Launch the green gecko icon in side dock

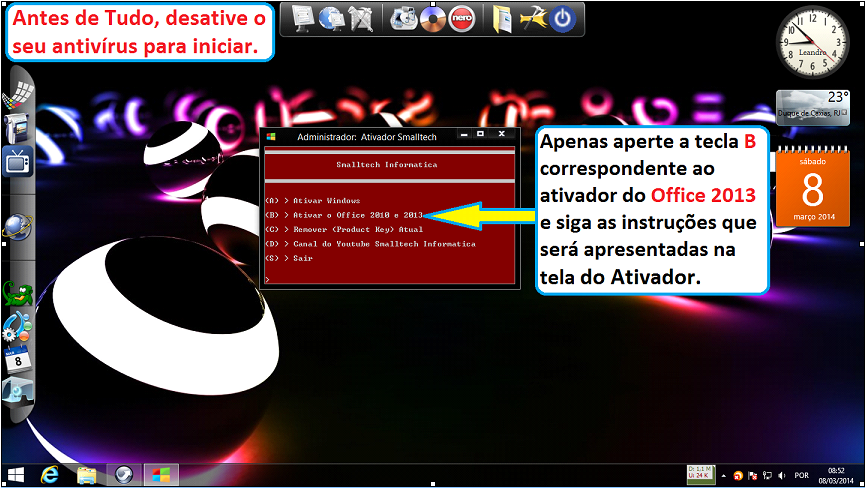[x=17, y=294]
